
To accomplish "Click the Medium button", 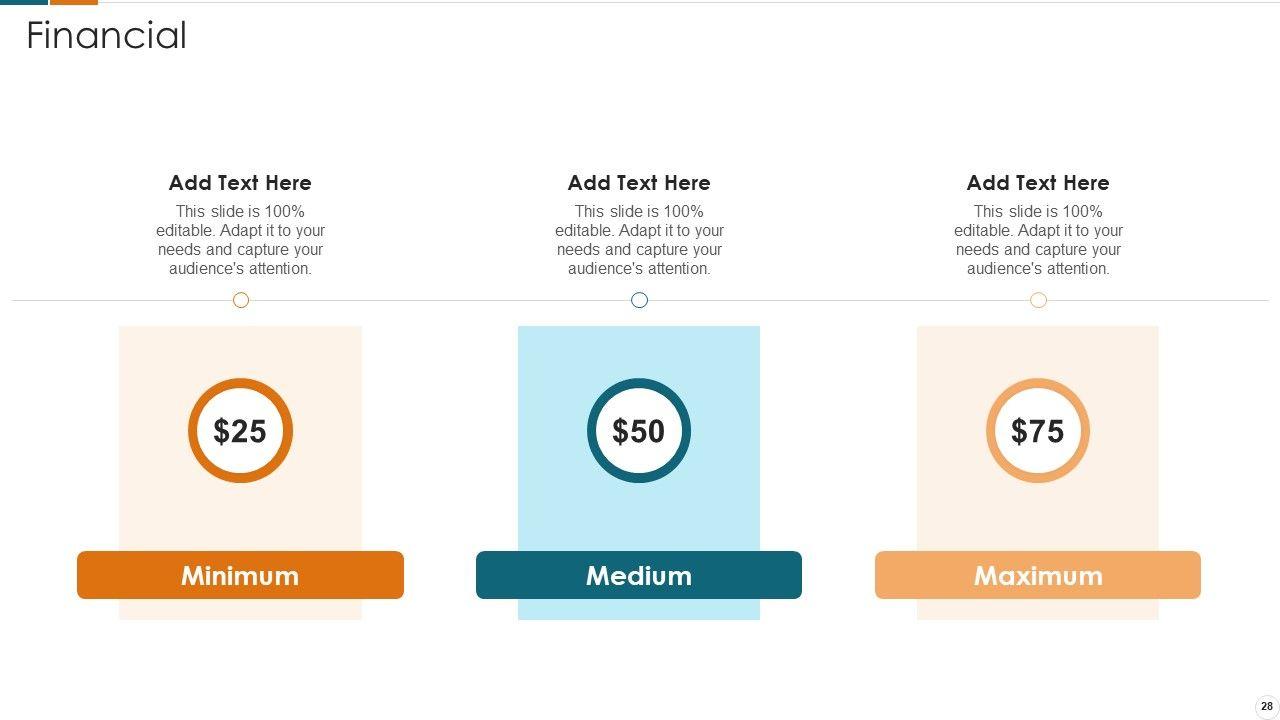I will [x=639, y=575].
